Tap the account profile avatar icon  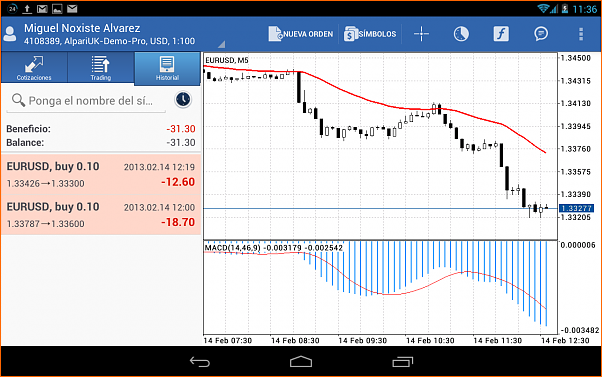pos(10,34)
